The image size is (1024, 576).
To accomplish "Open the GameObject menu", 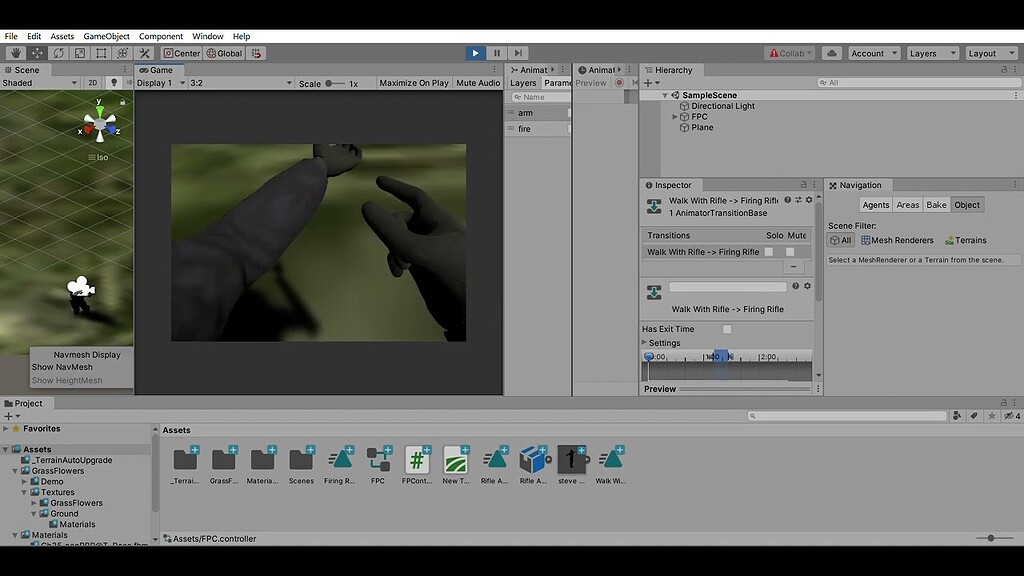I will click(105, 35).
